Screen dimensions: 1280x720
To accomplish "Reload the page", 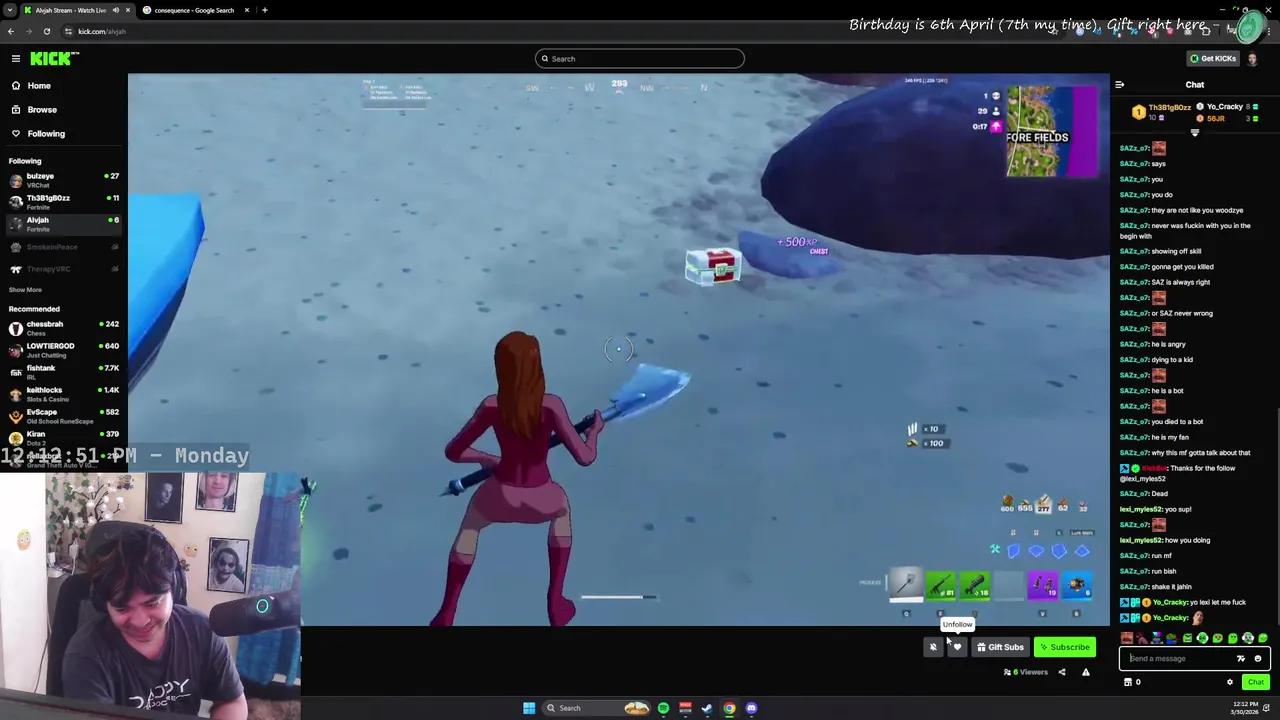I will point(46,32).
